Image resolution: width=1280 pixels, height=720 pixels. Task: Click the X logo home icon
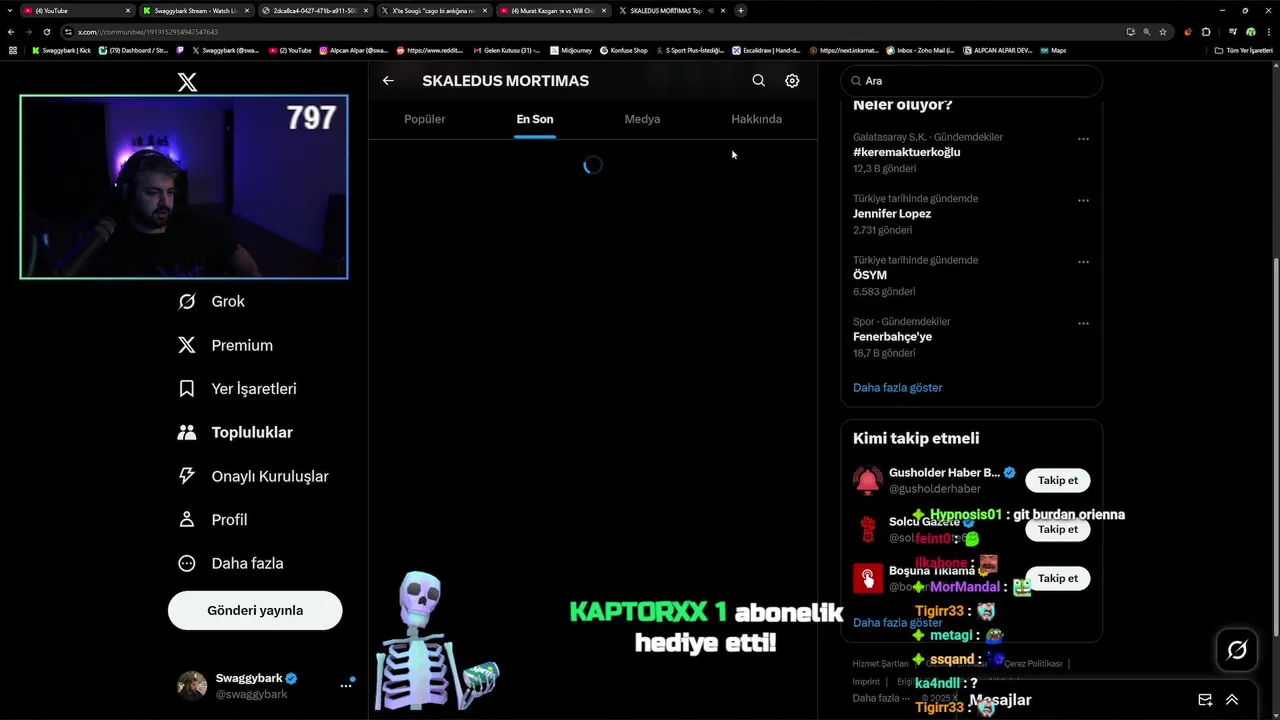coord(187,82)
